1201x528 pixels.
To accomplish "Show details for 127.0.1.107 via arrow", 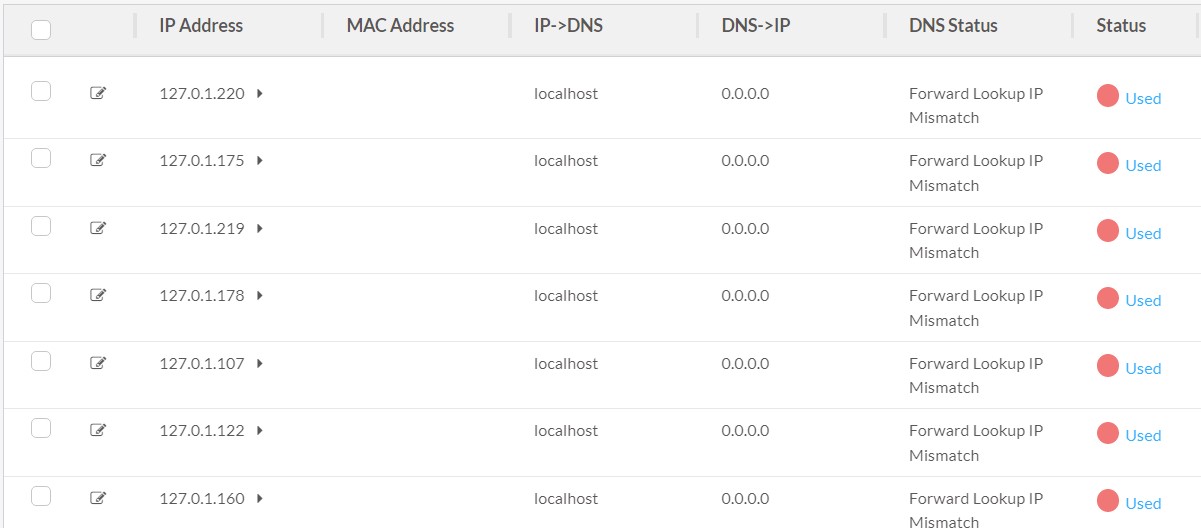I will tap(260, 364).
